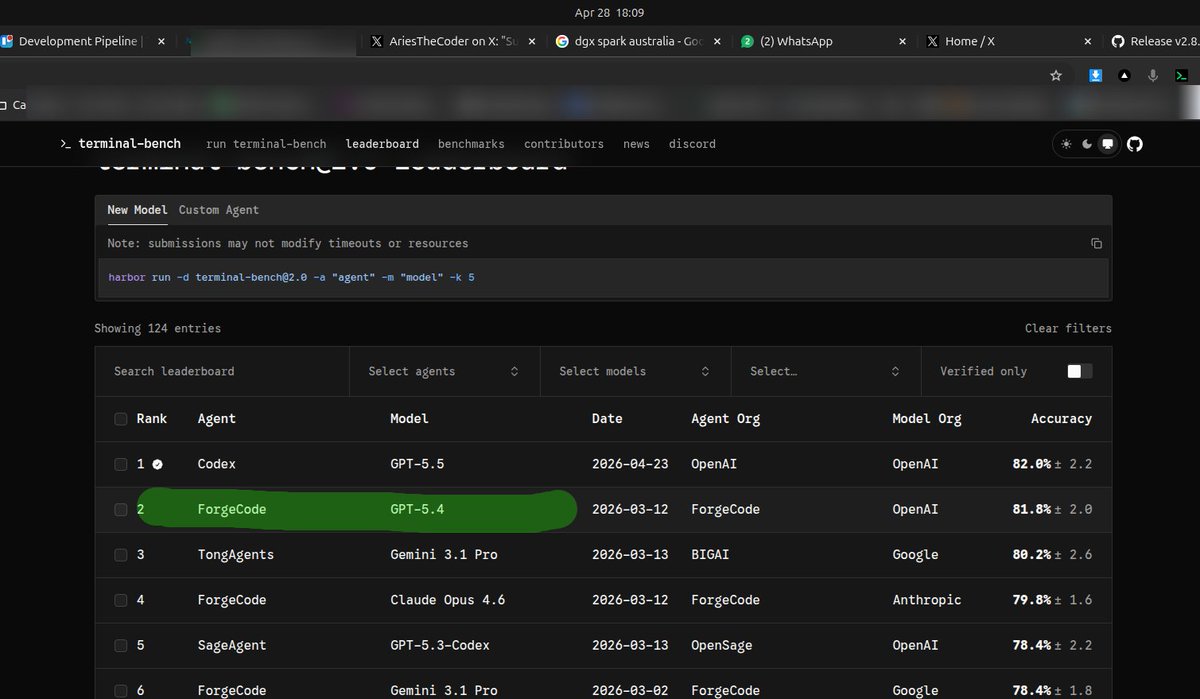Screen dimensions: 1200x699
Task: Open run terminal-bench nav link
Action: pos(266,144)
